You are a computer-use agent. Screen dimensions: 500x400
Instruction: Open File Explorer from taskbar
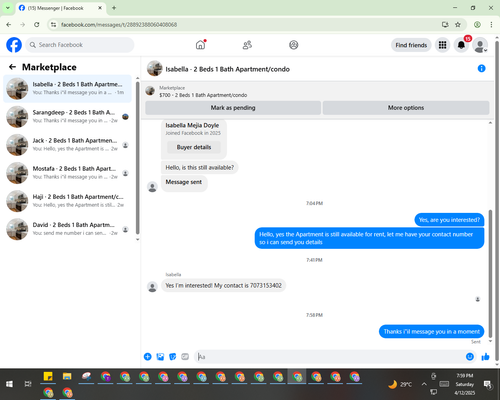[67, 377]
